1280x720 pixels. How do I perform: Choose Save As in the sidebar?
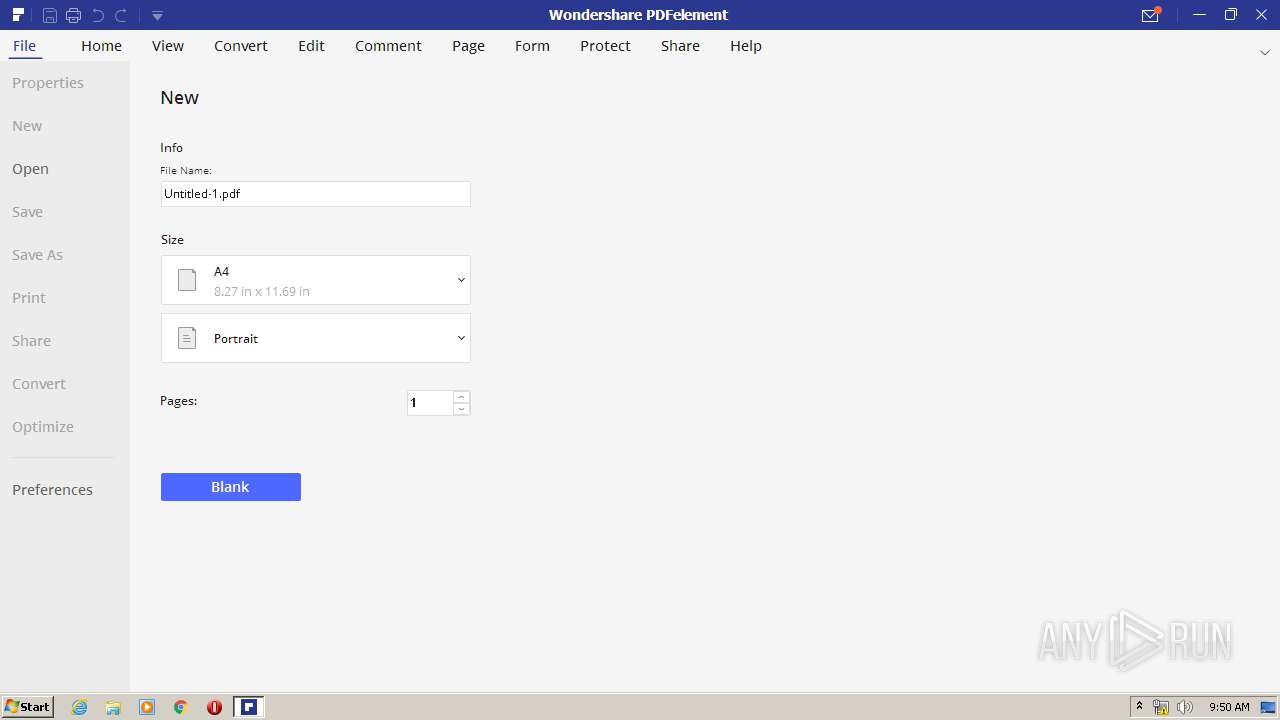click(x=37, y=255)
